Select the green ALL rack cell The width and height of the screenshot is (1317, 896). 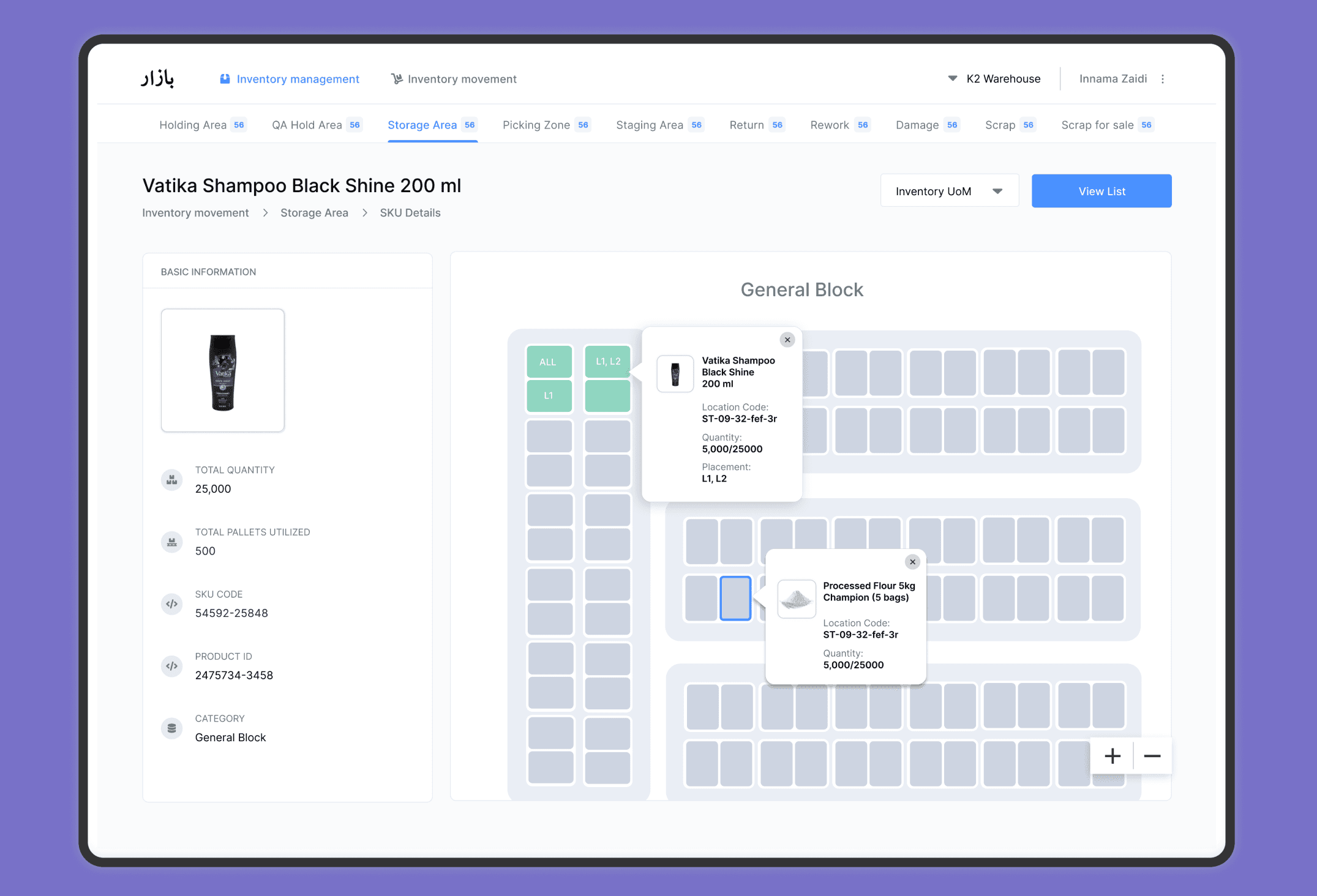point(549,362)
